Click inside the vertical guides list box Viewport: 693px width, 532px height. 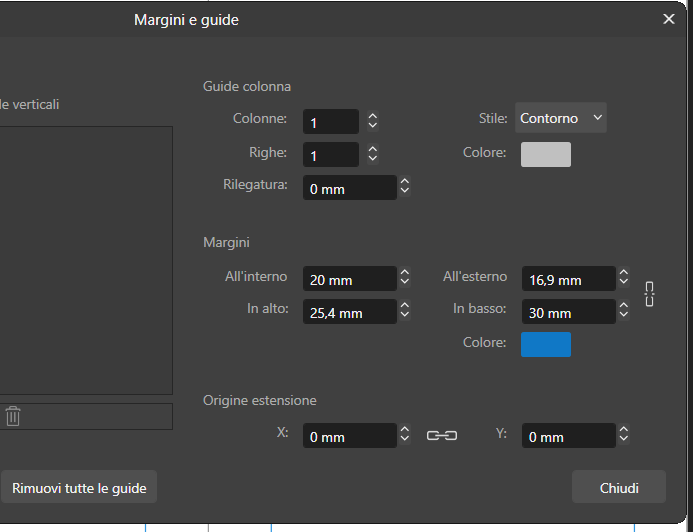click(86, 260)
